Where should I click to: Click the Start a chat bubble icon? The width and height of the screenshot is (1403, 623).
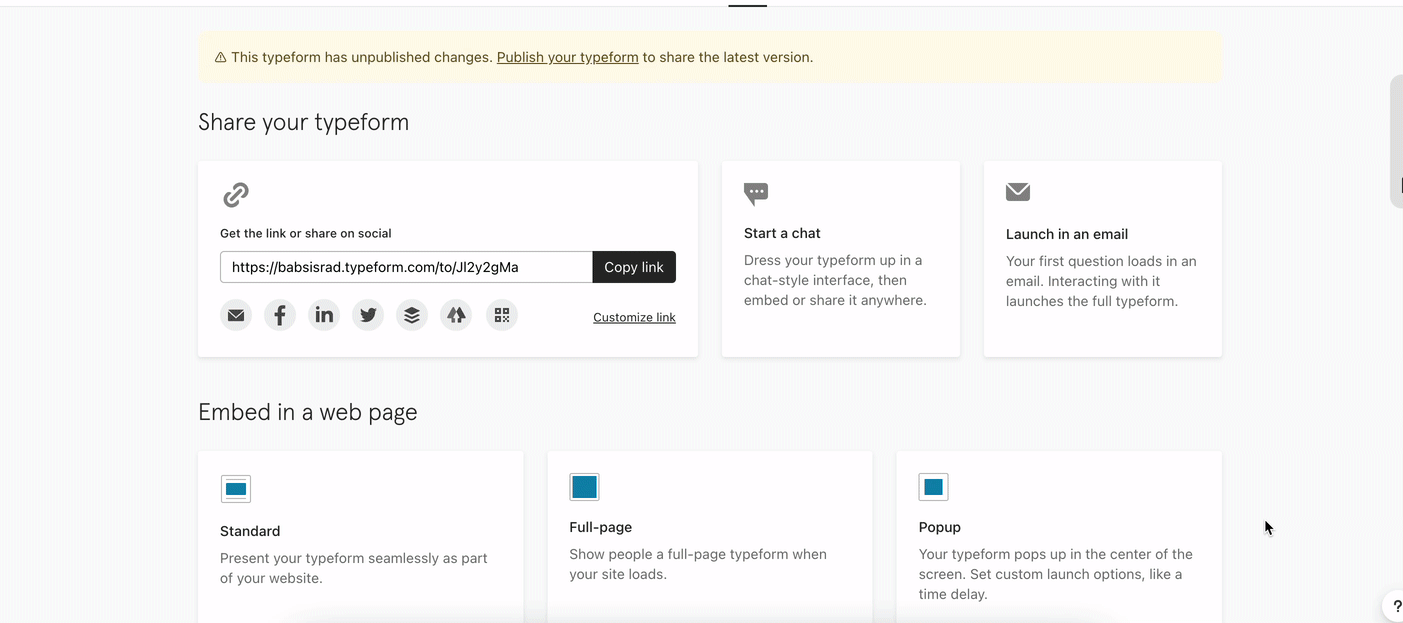point(756,193)
